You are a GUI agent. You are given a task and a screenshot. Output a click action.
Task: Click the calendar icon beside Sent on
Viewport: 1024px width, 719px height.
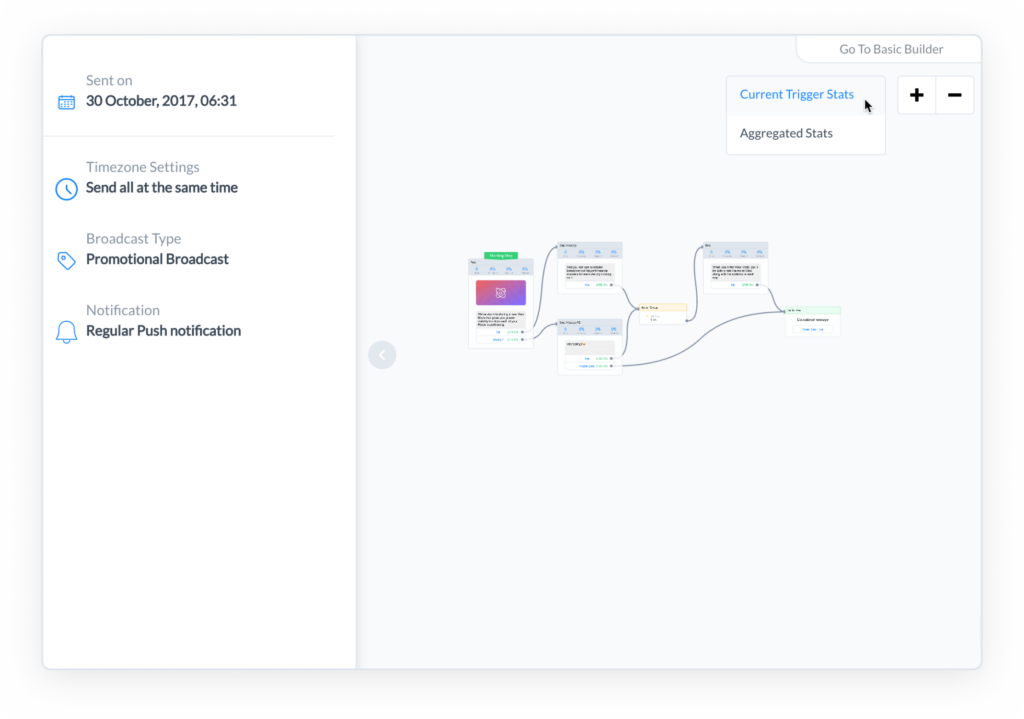[66, 101]
